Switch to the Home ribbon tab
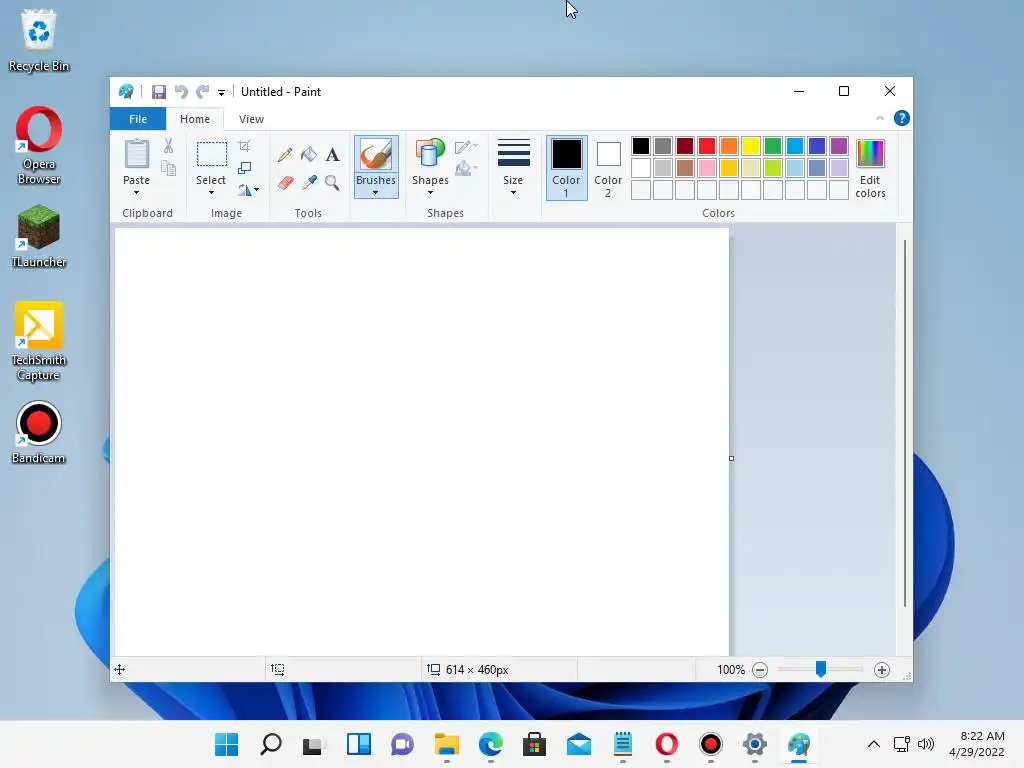Image resolution: width=1024 pixels, height=768 pixels. click(195, 119)
